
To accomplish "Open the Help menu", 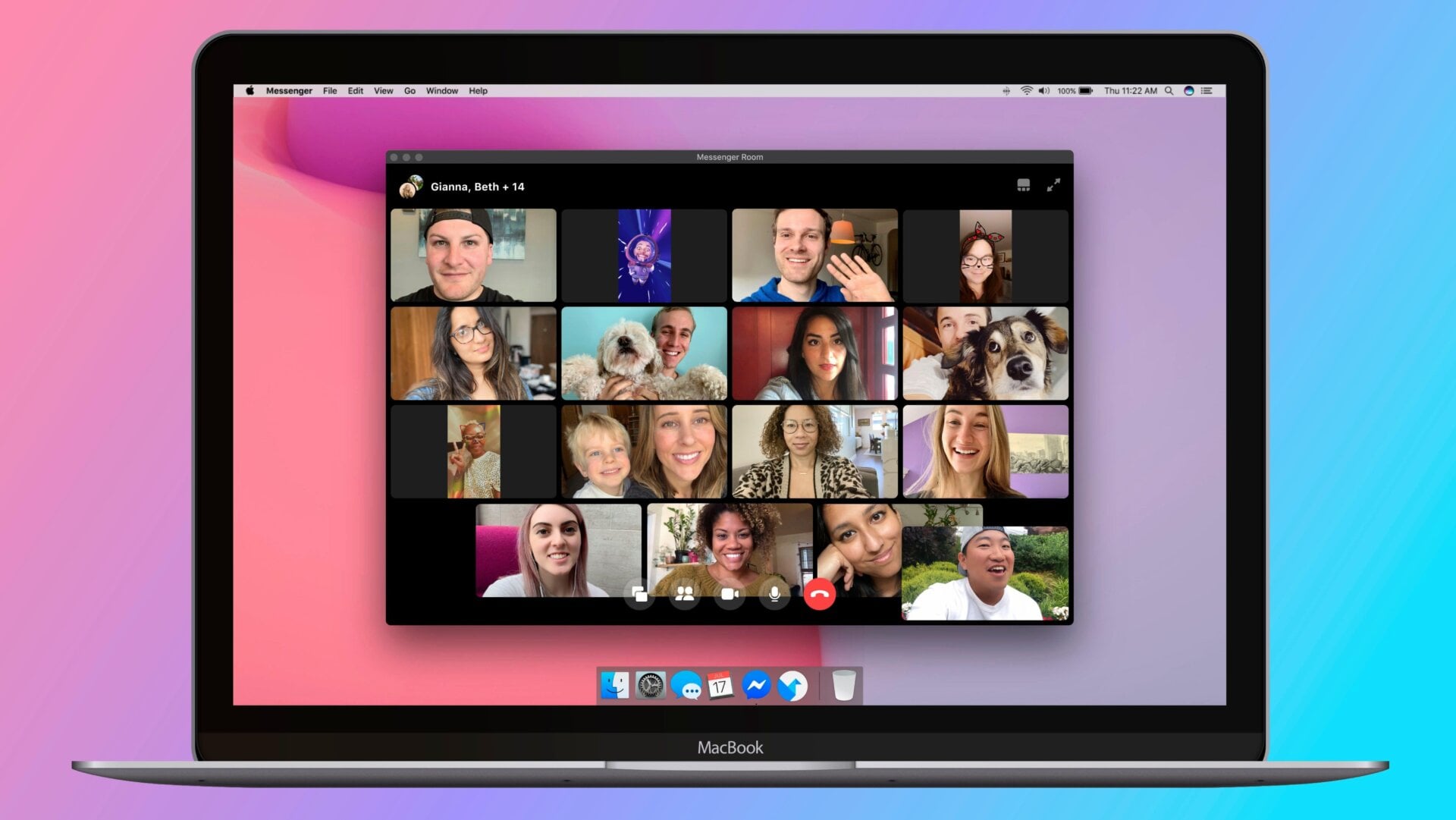I will point(478,90).
